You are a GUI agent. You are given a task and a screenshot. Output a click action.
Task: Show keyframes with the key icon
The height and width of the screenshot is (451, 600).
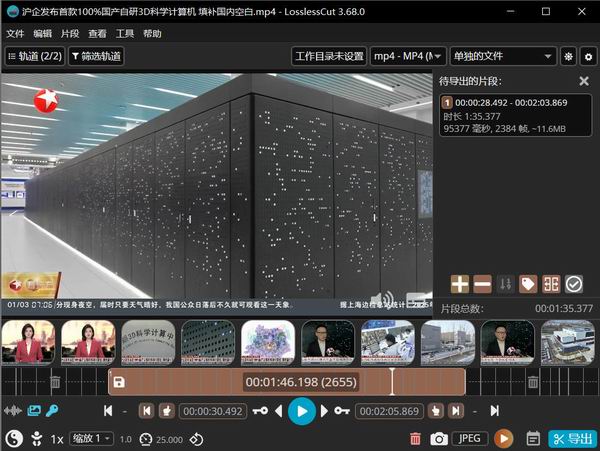pos(52,411)
